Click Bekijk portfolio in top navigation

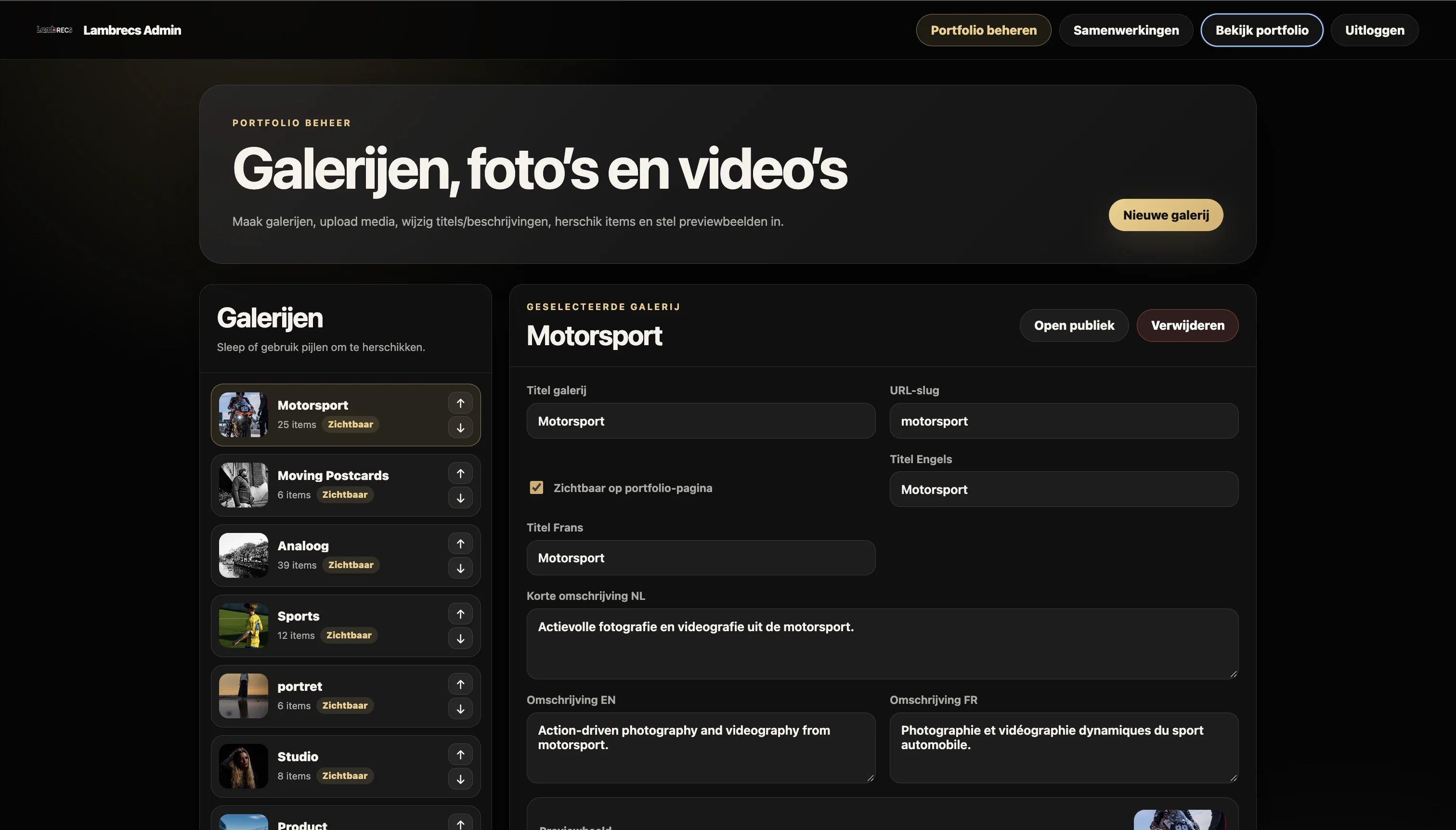1261,30
